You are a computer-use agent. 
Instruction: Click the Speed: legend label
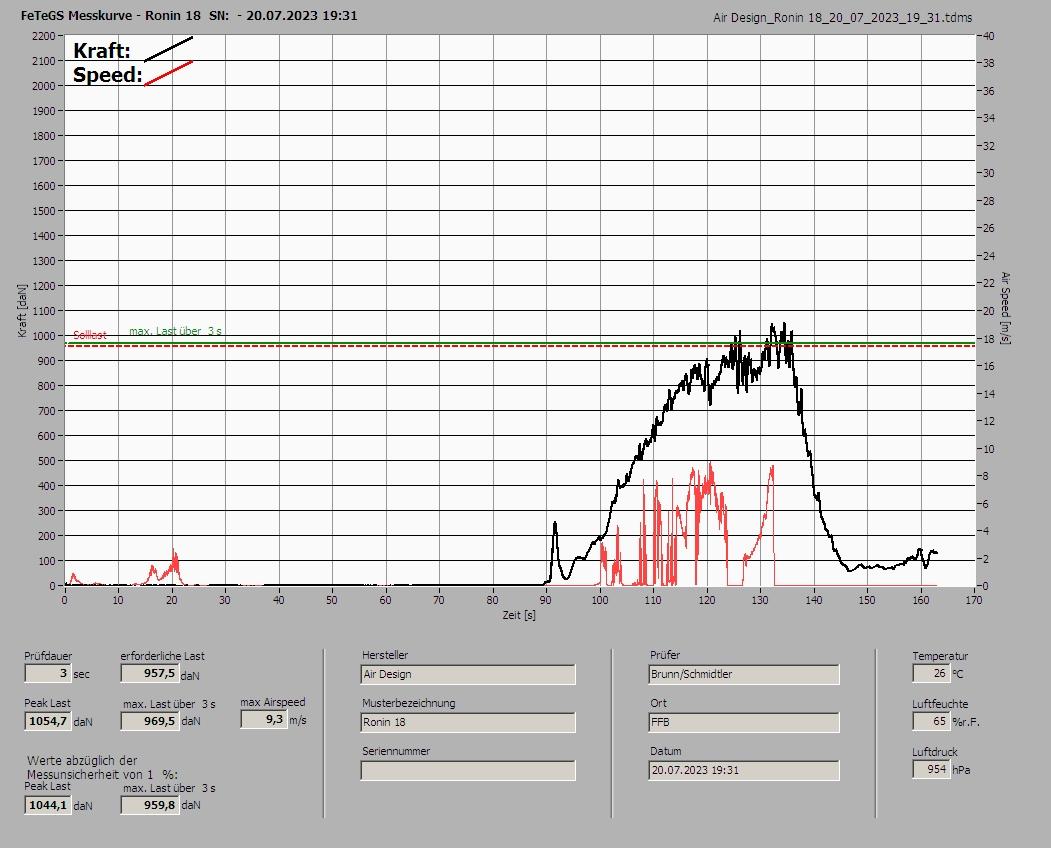point(108,74)
